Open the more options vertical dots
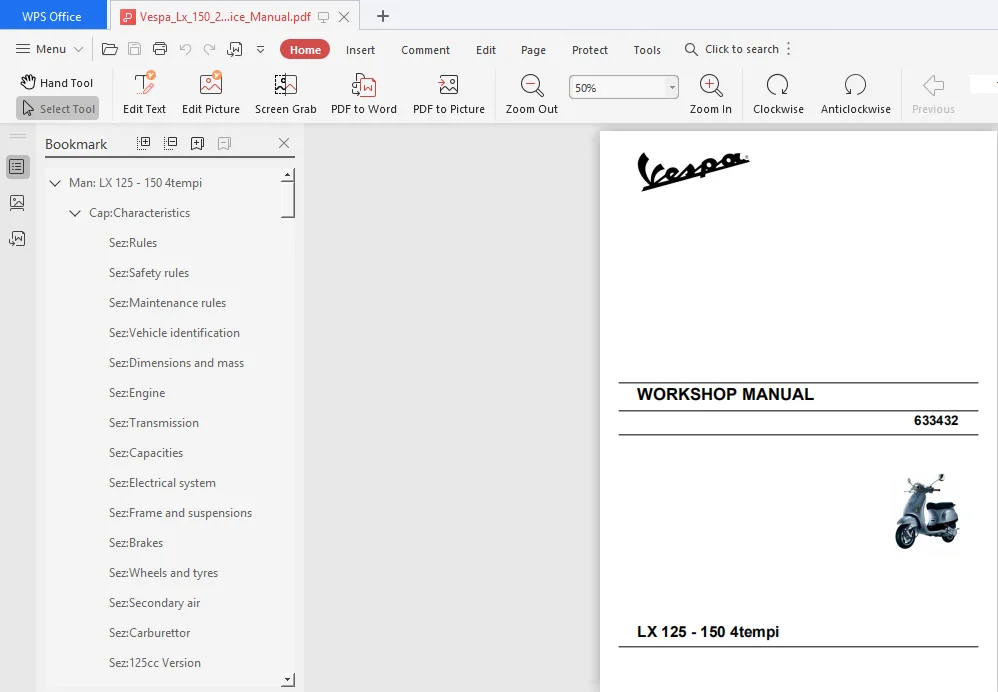 pos(789,49)
